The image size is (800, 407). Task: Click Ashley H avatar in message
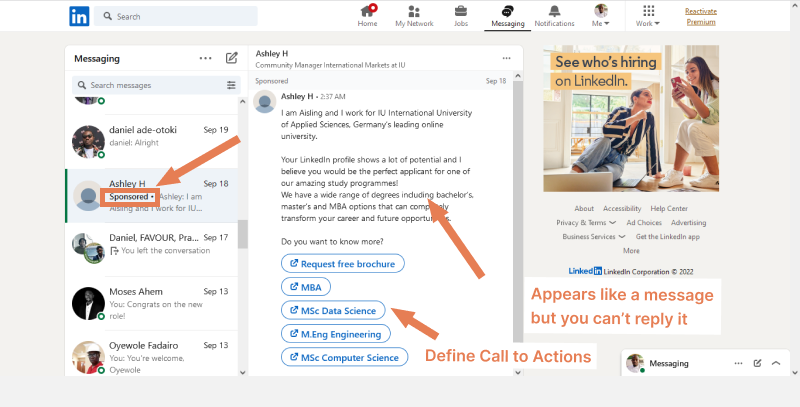click(x=265, y=101)
